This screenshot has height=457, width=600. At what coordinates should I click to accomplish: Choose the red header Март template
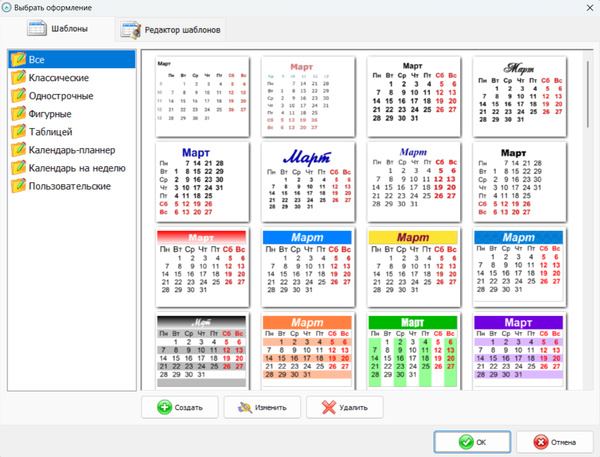click(202, 267)
